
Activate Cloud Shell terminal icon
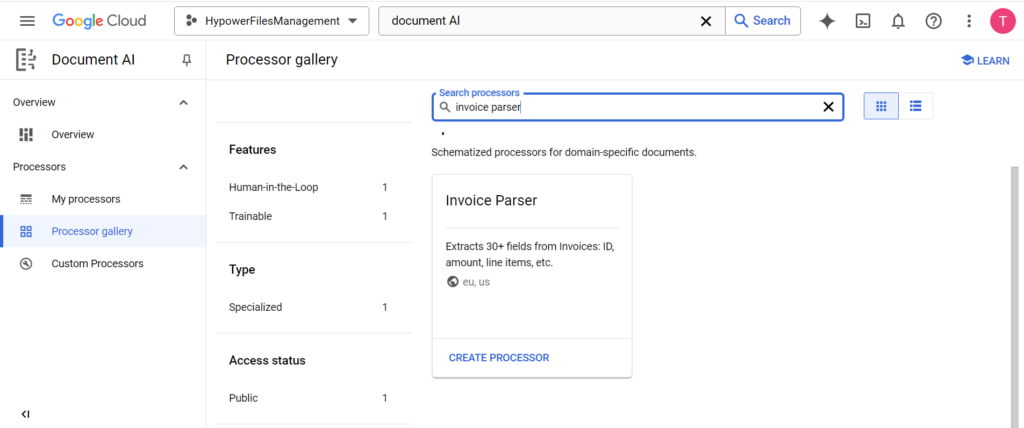point(863,21)
